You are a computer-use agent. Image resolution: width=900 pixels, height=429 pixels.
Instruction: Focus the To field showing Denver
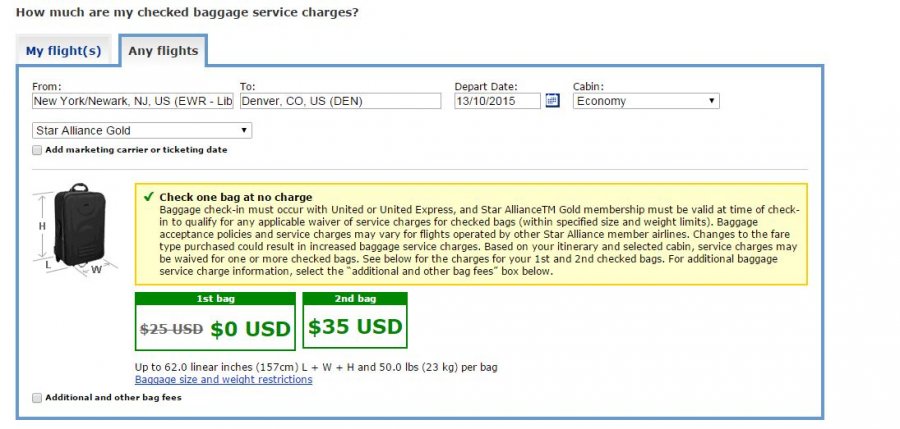[340, 101]
